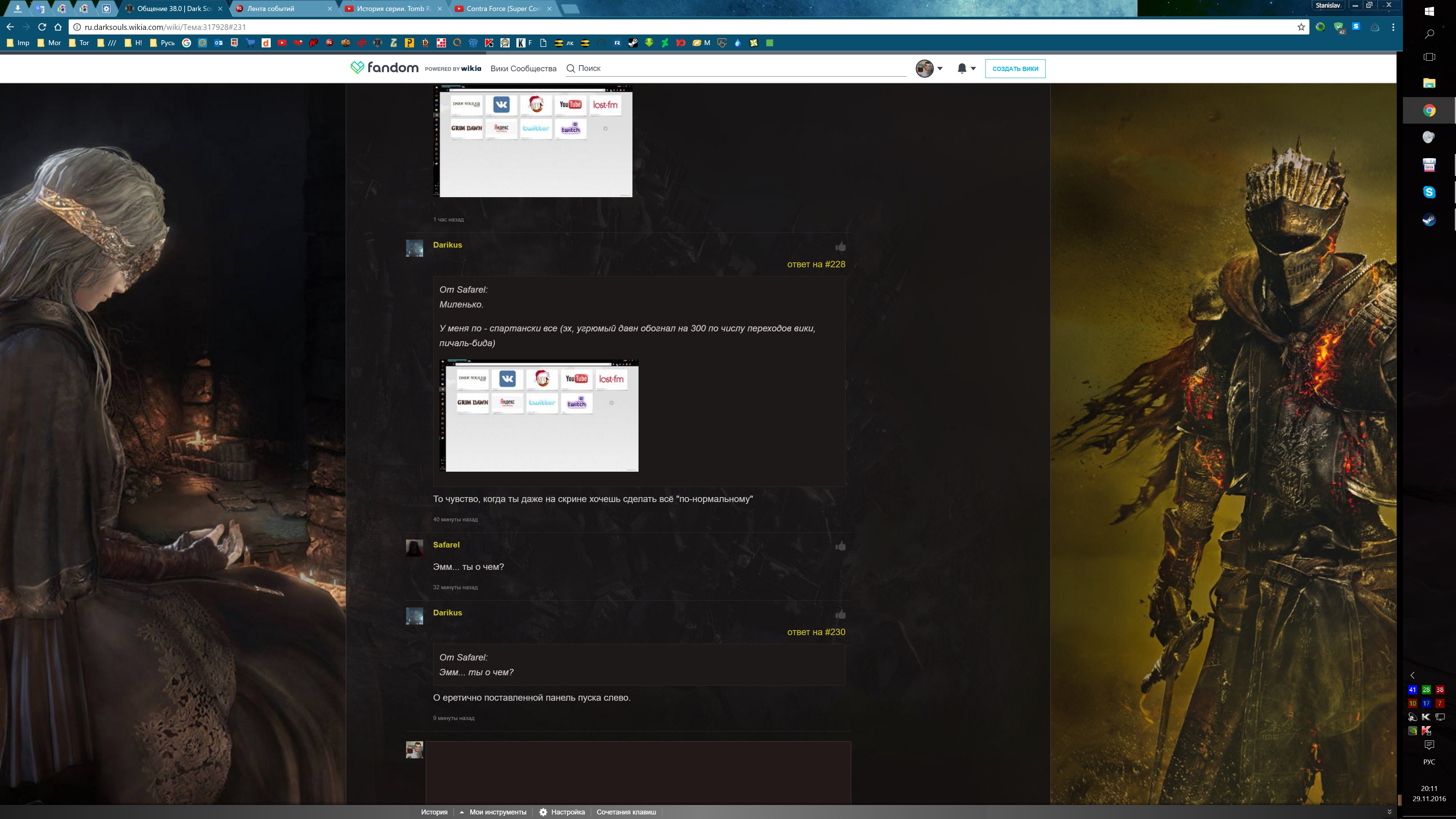The height and width of the screenshot is (819, 1456).
Task: Open 'Вики Сообщества' in Fandom header
Action: pyautogui.click(x=523, y=68)
